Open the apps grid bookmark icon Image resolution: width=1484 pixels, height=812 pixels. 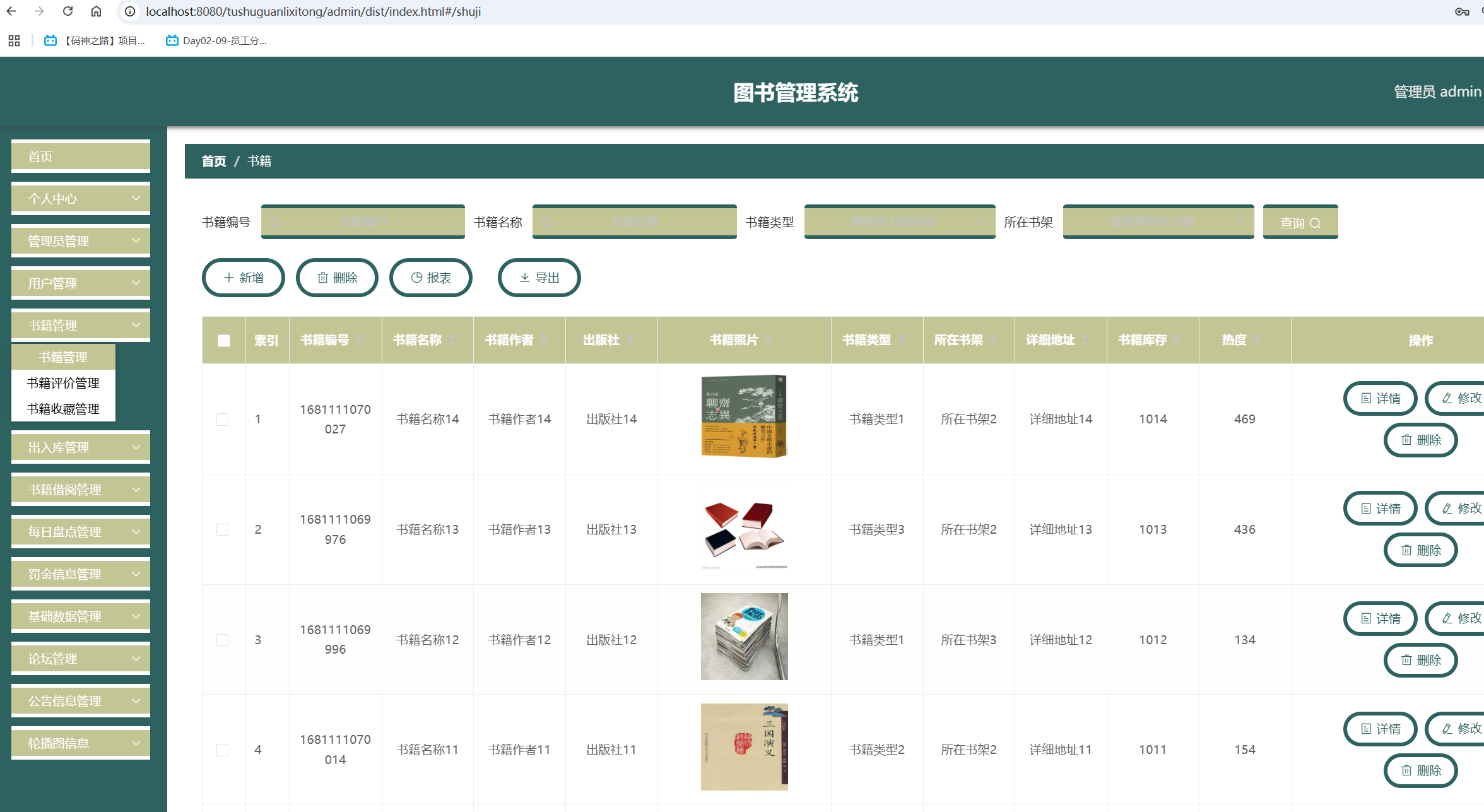(14, 40)
